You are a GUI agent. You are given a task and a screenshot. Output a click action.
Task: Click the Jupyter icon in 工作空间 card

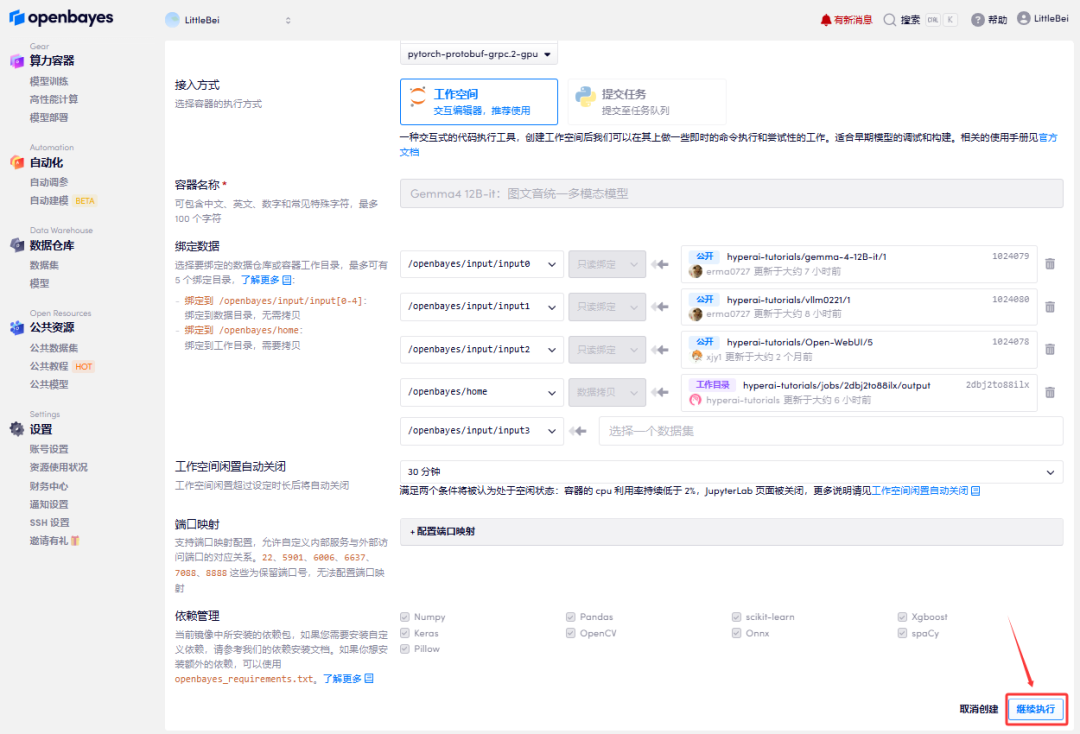(x=417, y=97)
